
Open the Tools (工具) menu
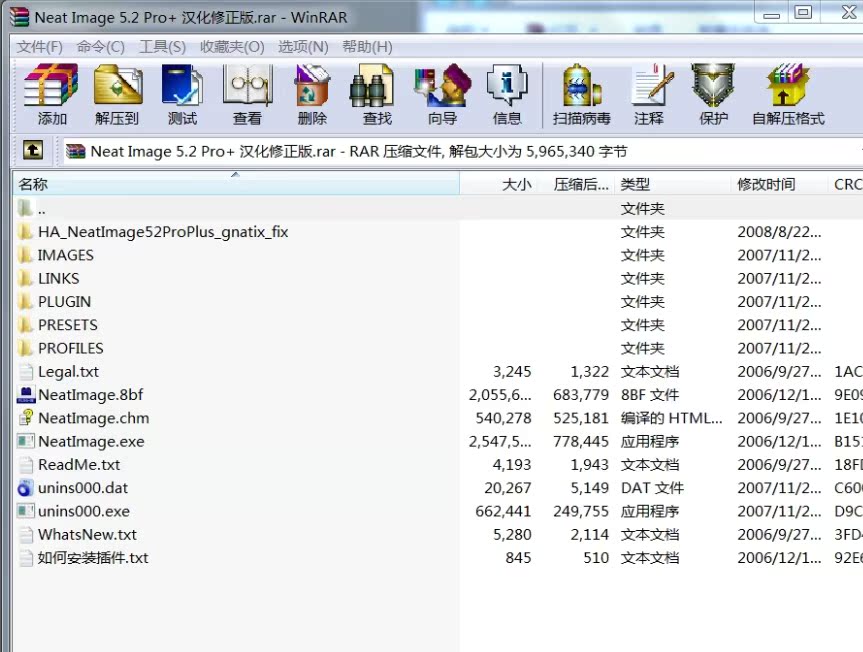coord(162,47)
